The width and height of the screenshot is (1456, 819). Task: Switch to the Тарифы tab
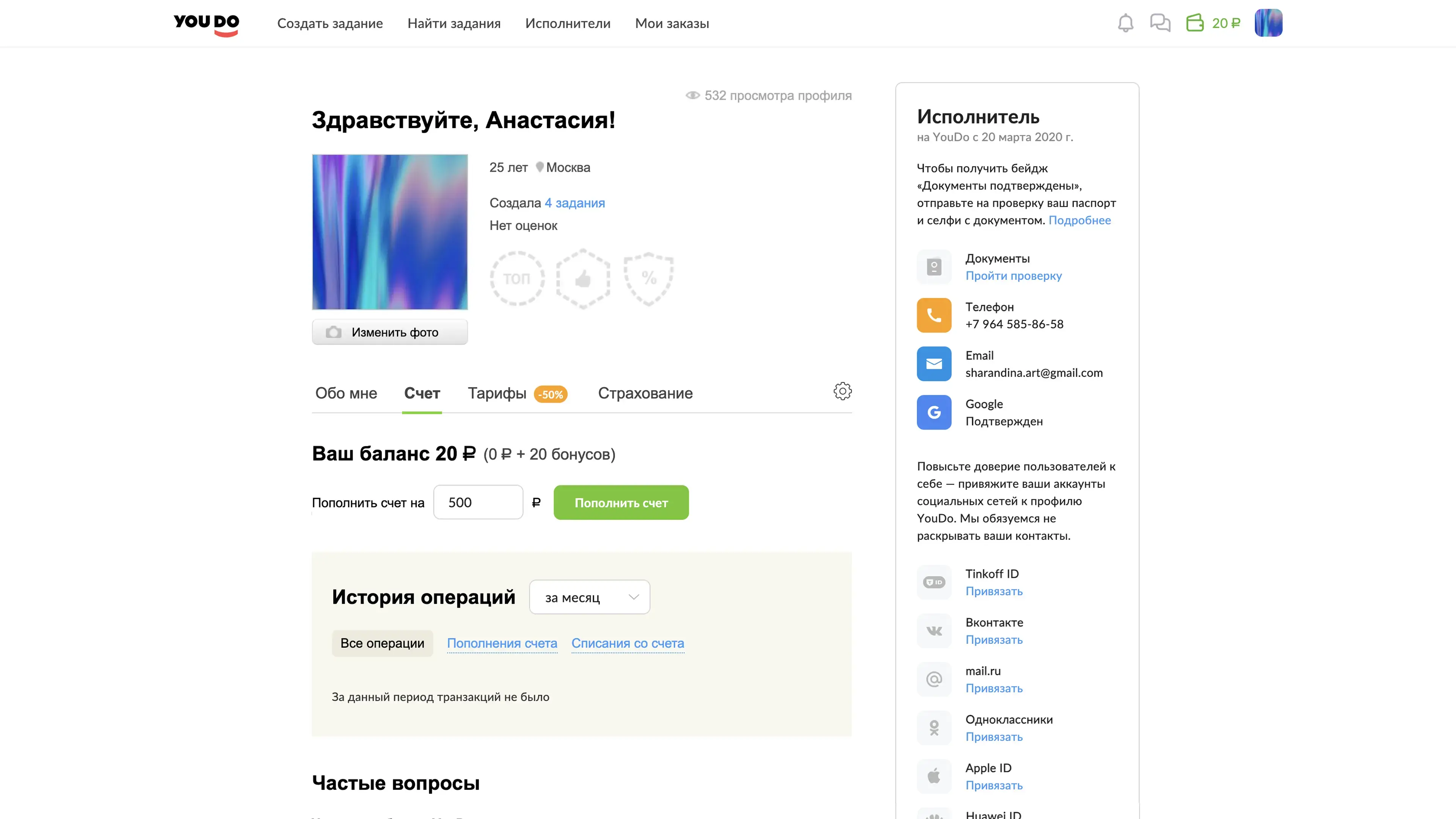point(497,394)
